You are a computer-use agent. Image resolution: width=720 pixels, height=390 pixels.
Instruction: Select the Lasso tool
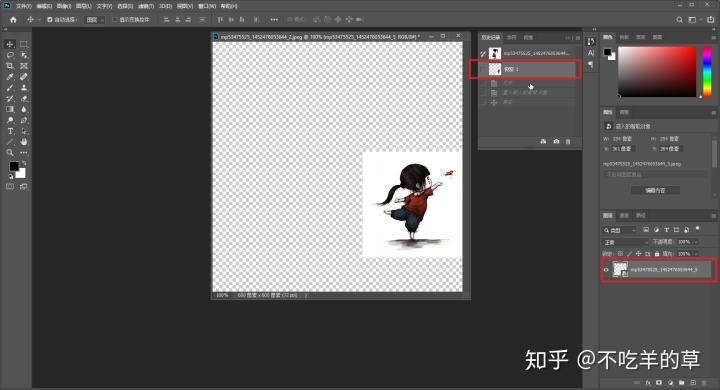click(x=10, y=55)
